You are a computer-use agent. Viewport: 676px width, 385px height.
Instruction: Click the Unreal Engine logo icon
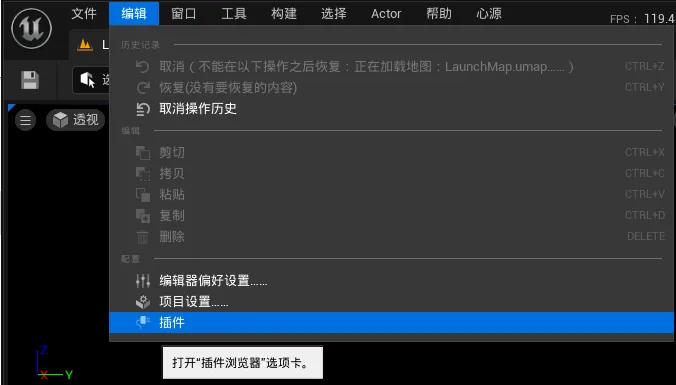[31, 28]
